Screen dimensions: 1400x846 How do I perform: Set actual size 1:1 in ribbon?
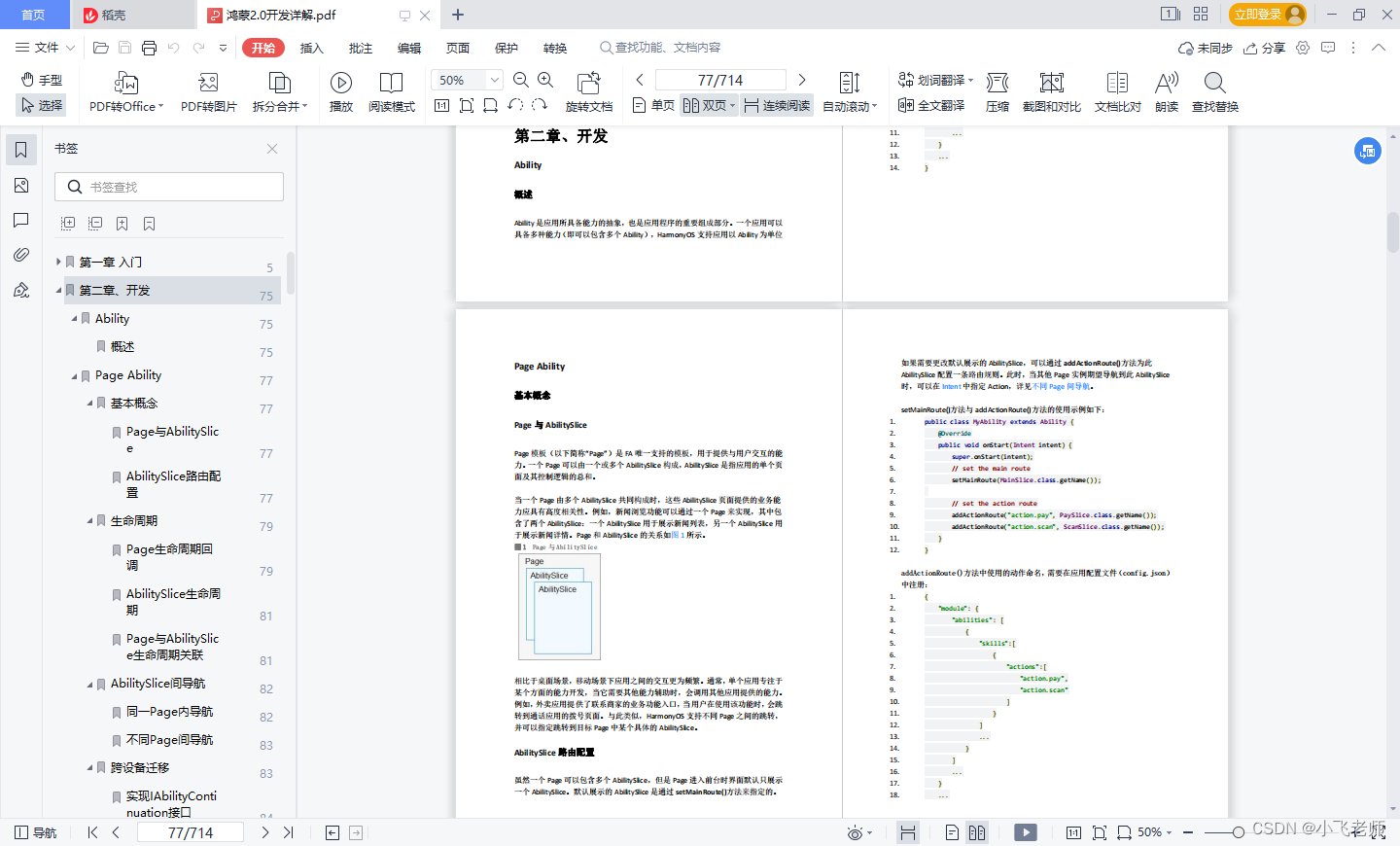click(x=441, y=105)
